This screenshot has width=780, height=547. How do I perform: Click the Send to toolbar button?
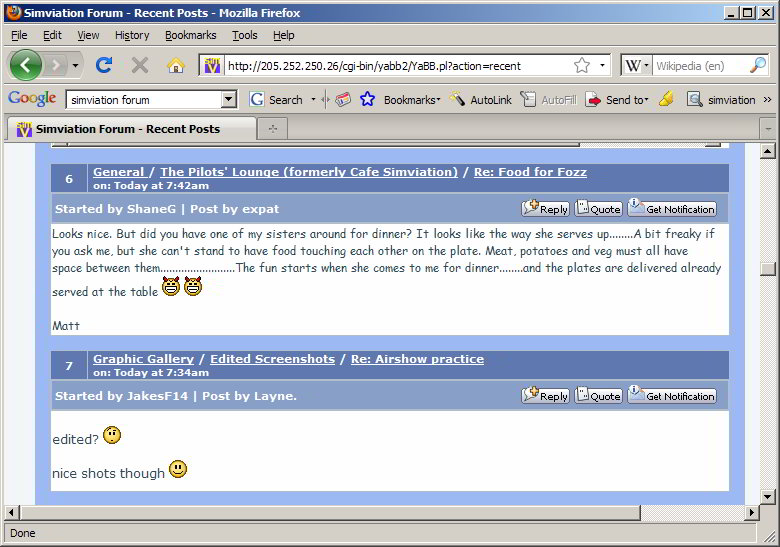tap(617, 99)
